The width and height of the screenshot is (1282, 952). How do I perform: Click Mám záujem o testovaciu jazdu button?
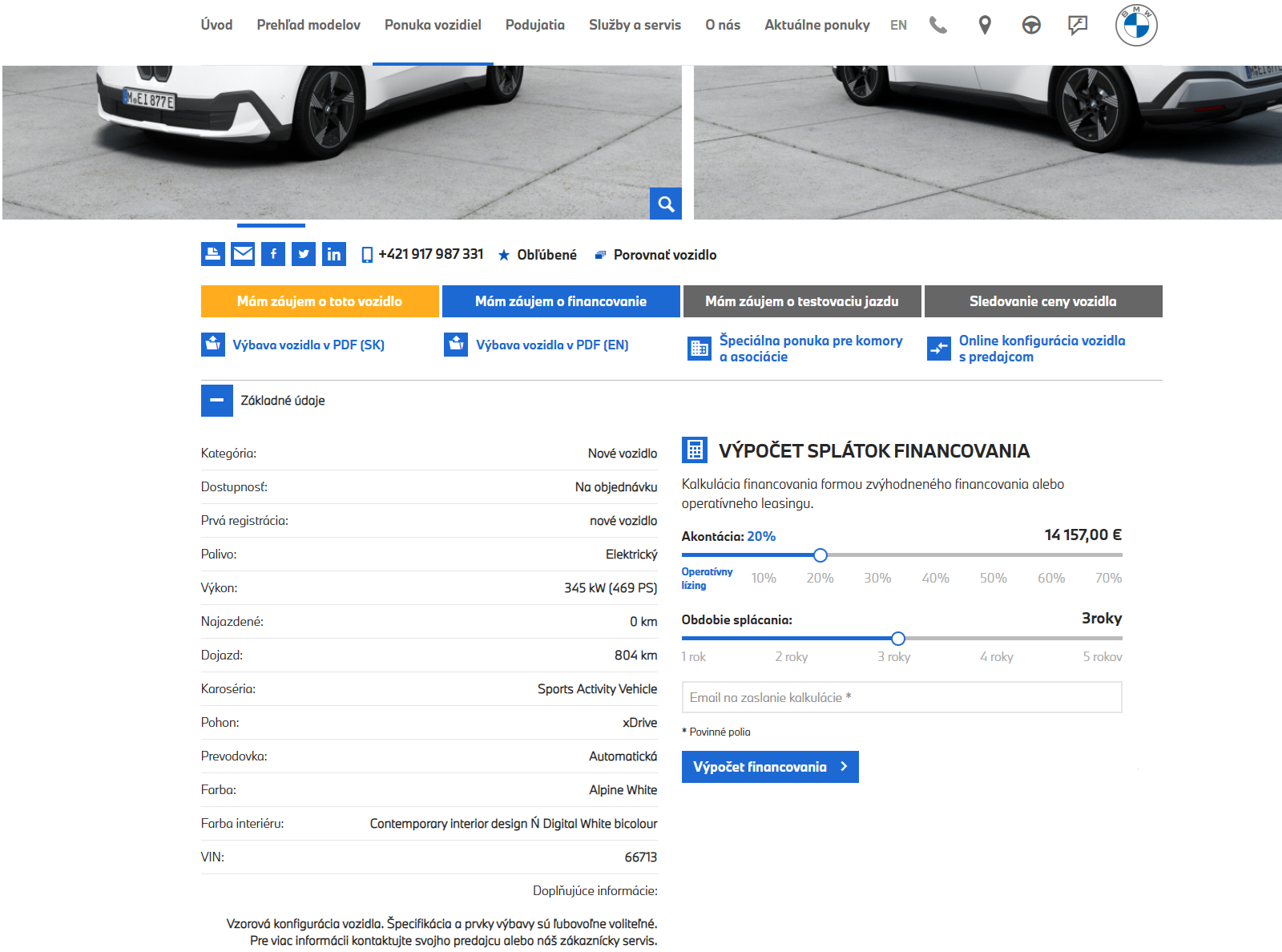point(802,301)
